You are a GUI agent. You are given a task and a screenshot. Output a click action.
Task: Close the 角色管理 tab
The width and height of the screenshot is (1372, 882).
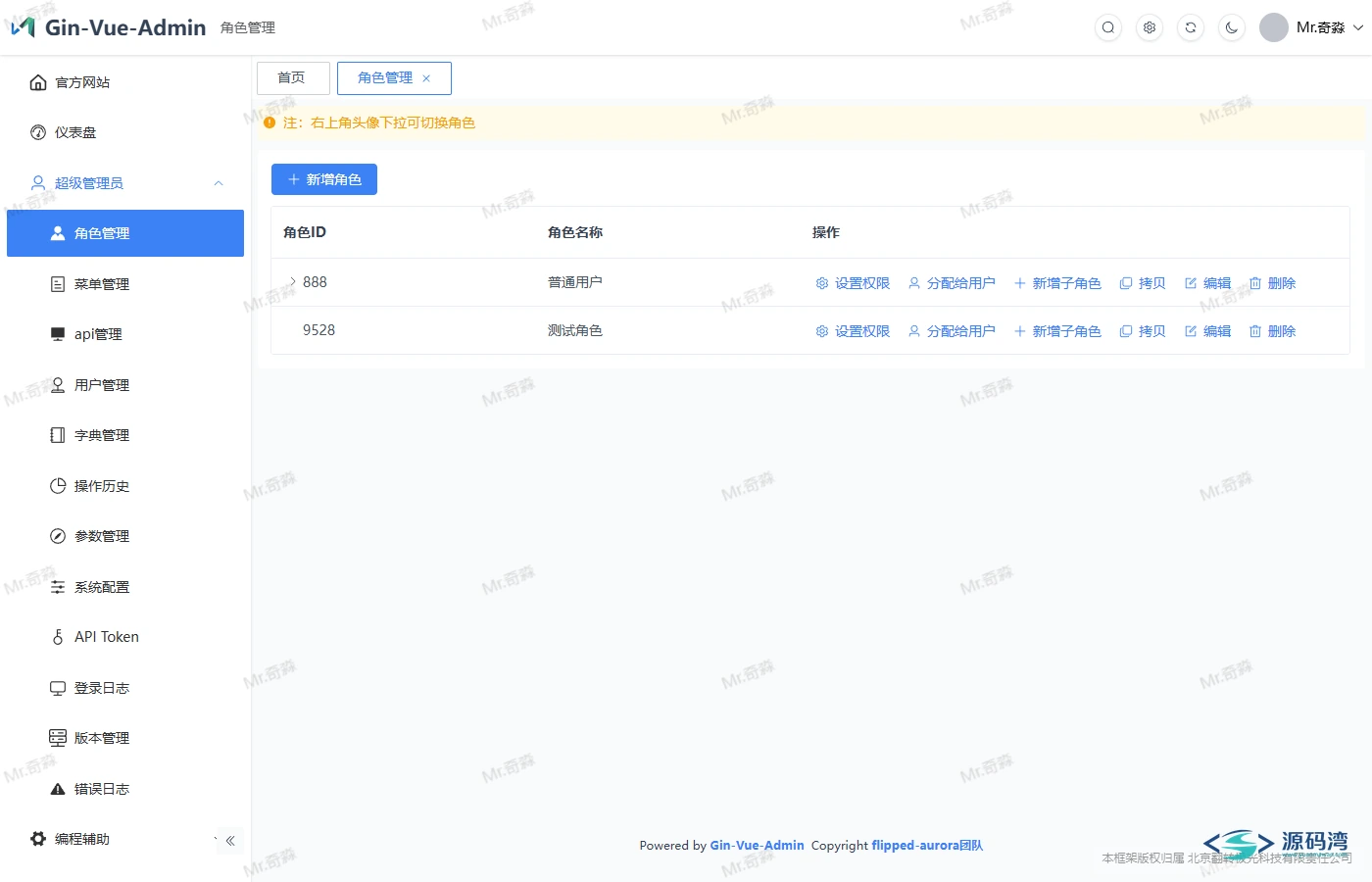point(426,78)
